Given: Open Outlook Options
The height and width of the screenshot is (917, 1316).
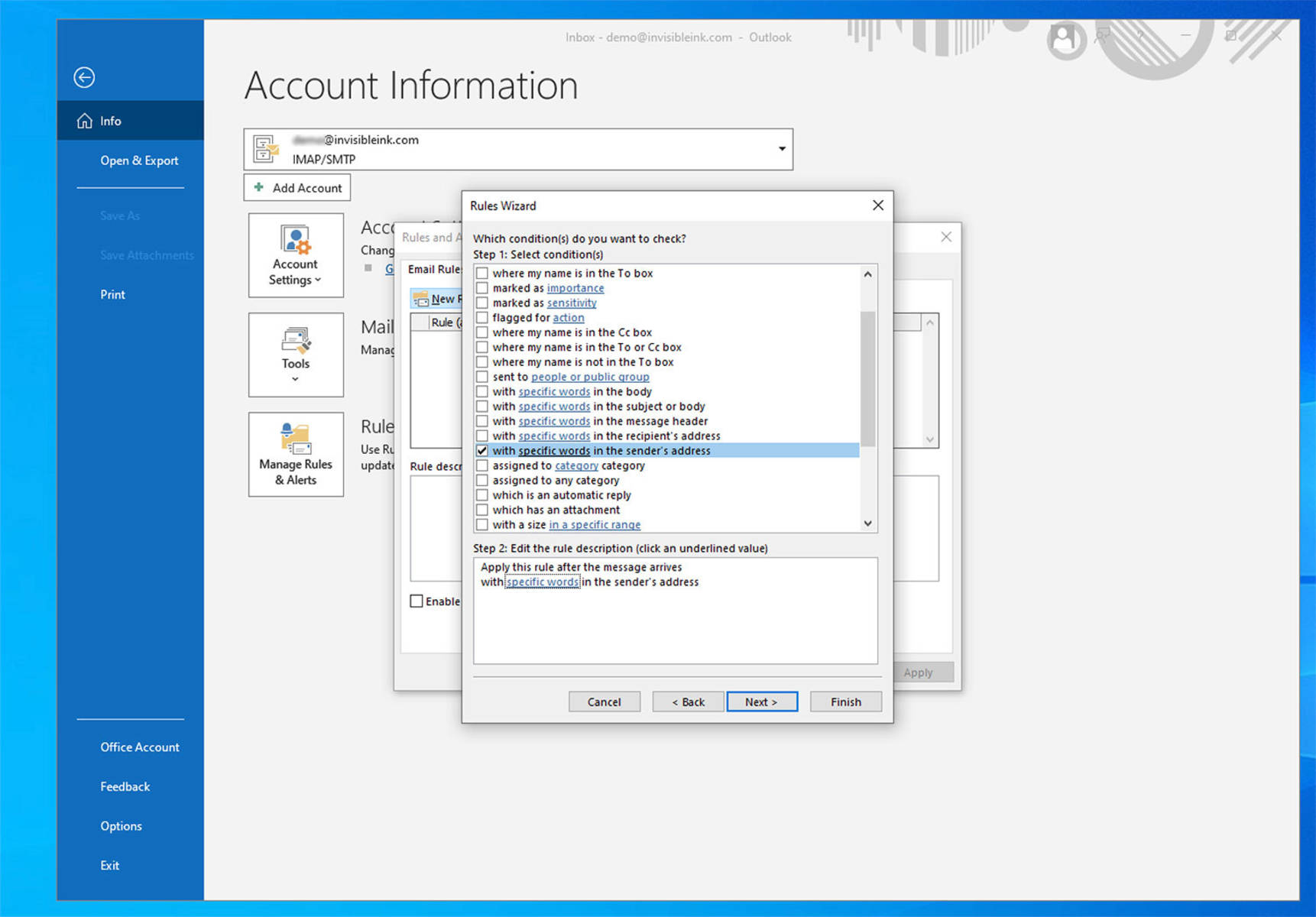Looking at the screenshot, I should tap(121, 826).
